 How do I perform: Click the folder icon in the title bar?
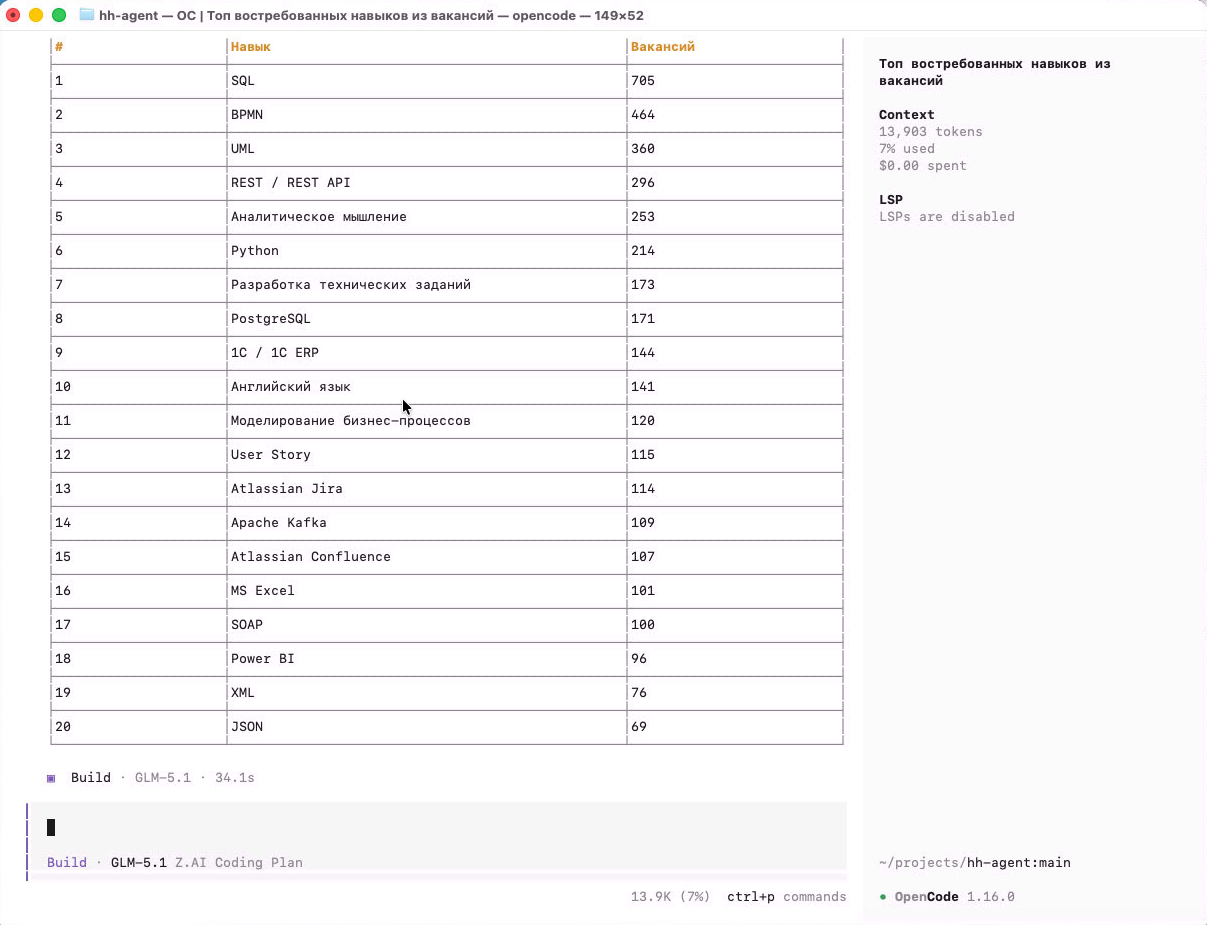[86, 15]
